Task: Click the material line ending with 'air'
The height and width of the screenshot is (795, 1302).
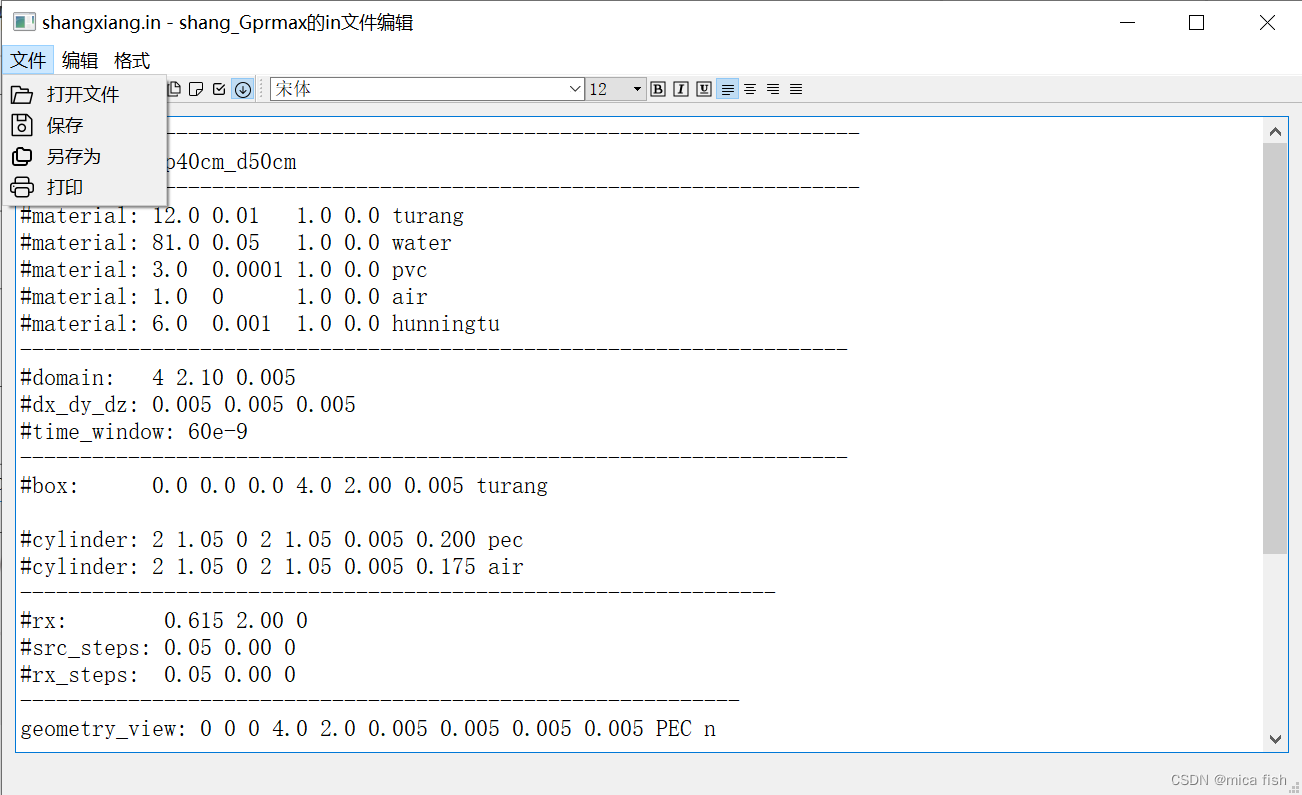Action: point(224,297)
